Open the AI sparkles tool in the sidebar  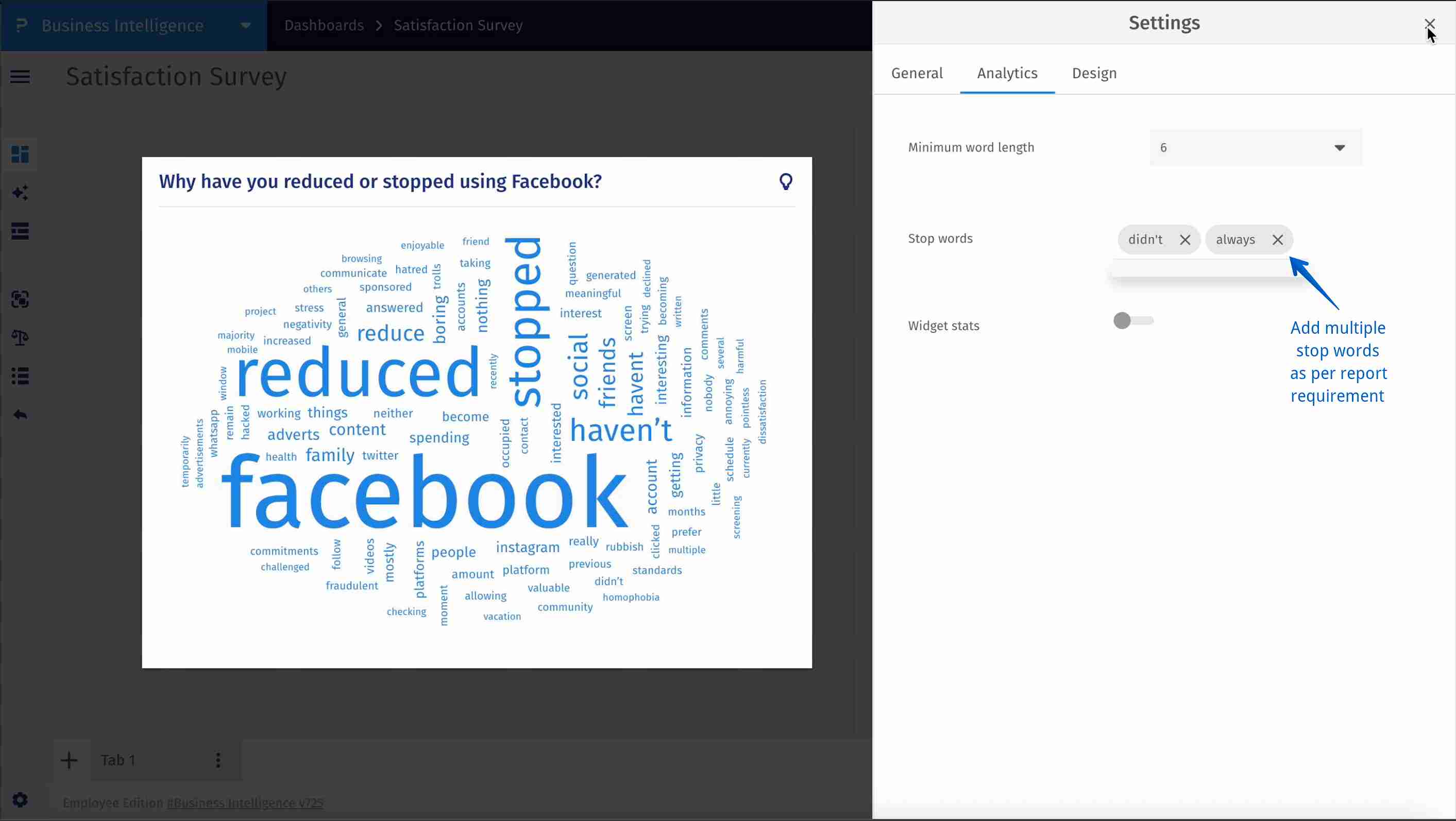(x=20, y=192)
